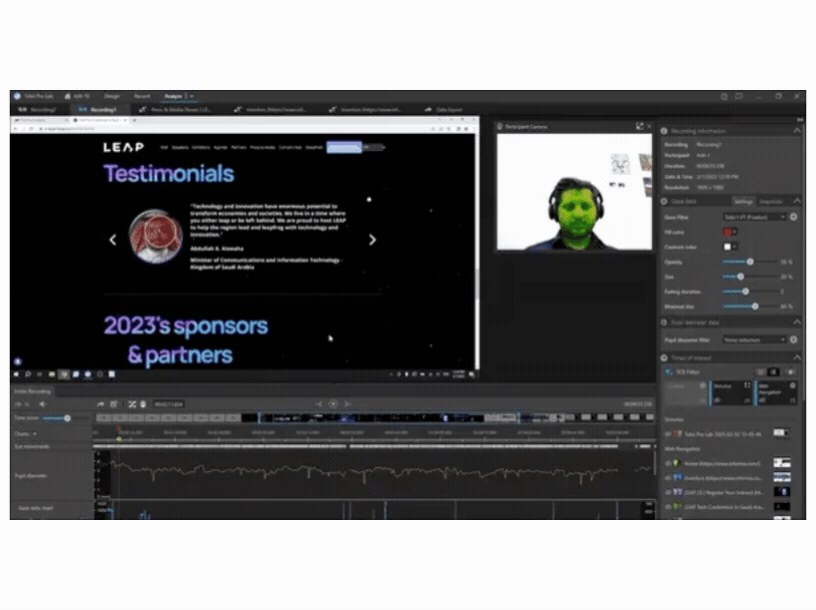Open the Gaze Filter dropdown
Screen dimensions: 816x610
tap(754, 217)
